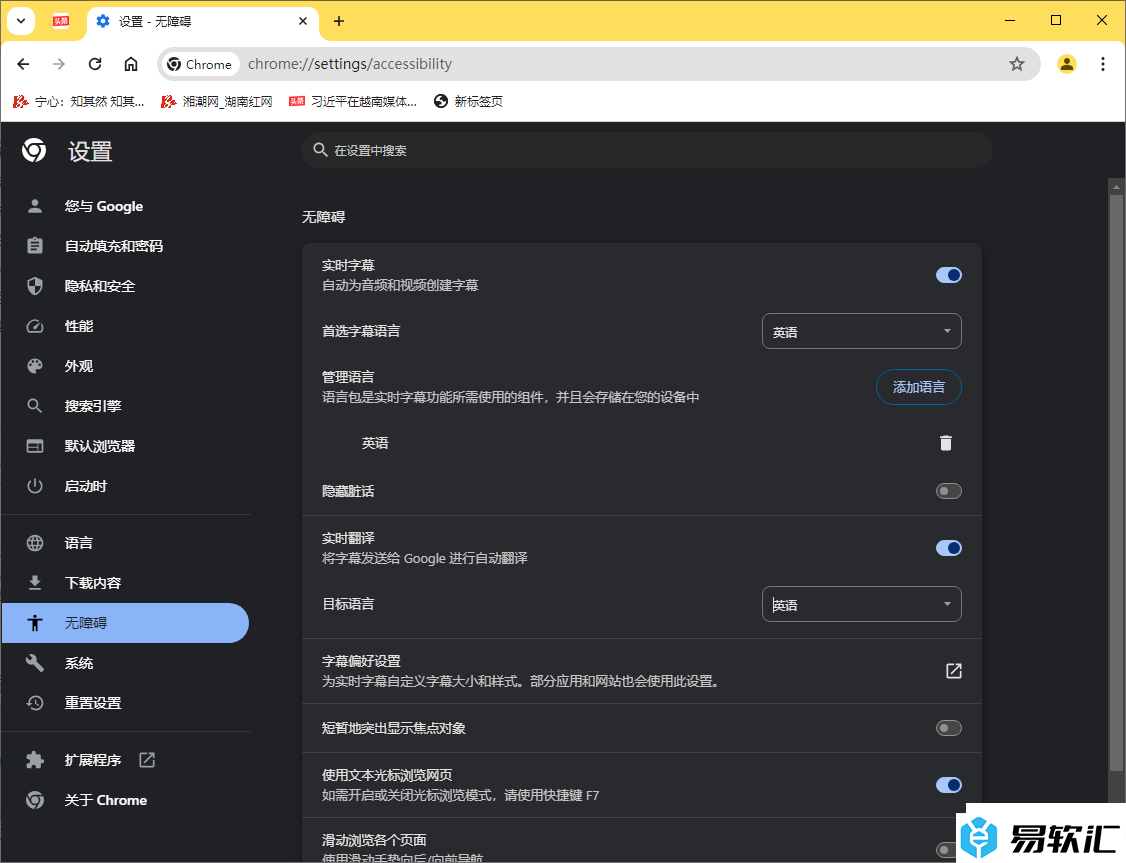Screen dimensions: 1126x863
Task: Open the 宁心：知其然 bookmark
Action: tap(79, 101)
